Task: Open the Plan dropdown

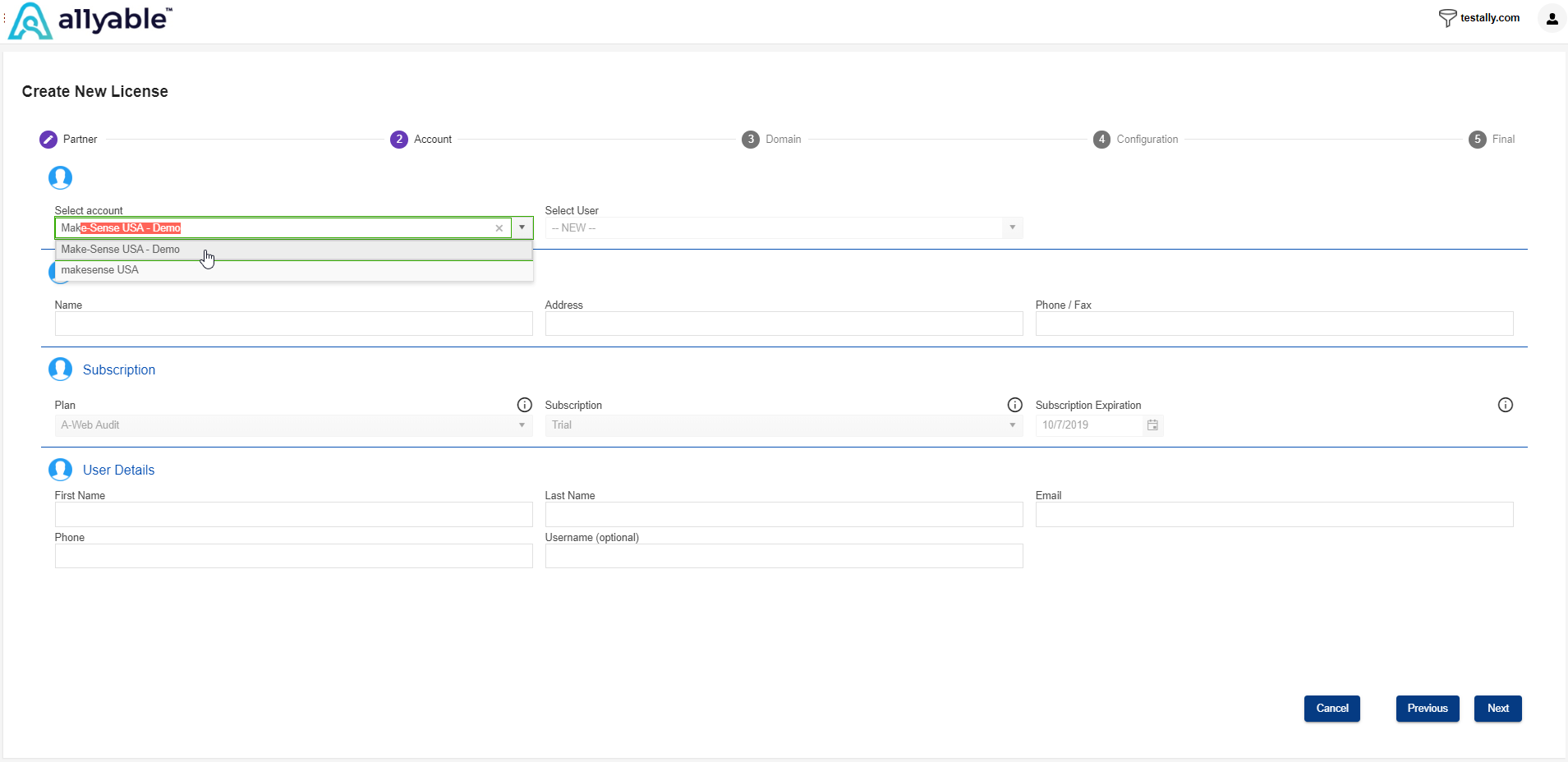Action: [x=522, y=425]
